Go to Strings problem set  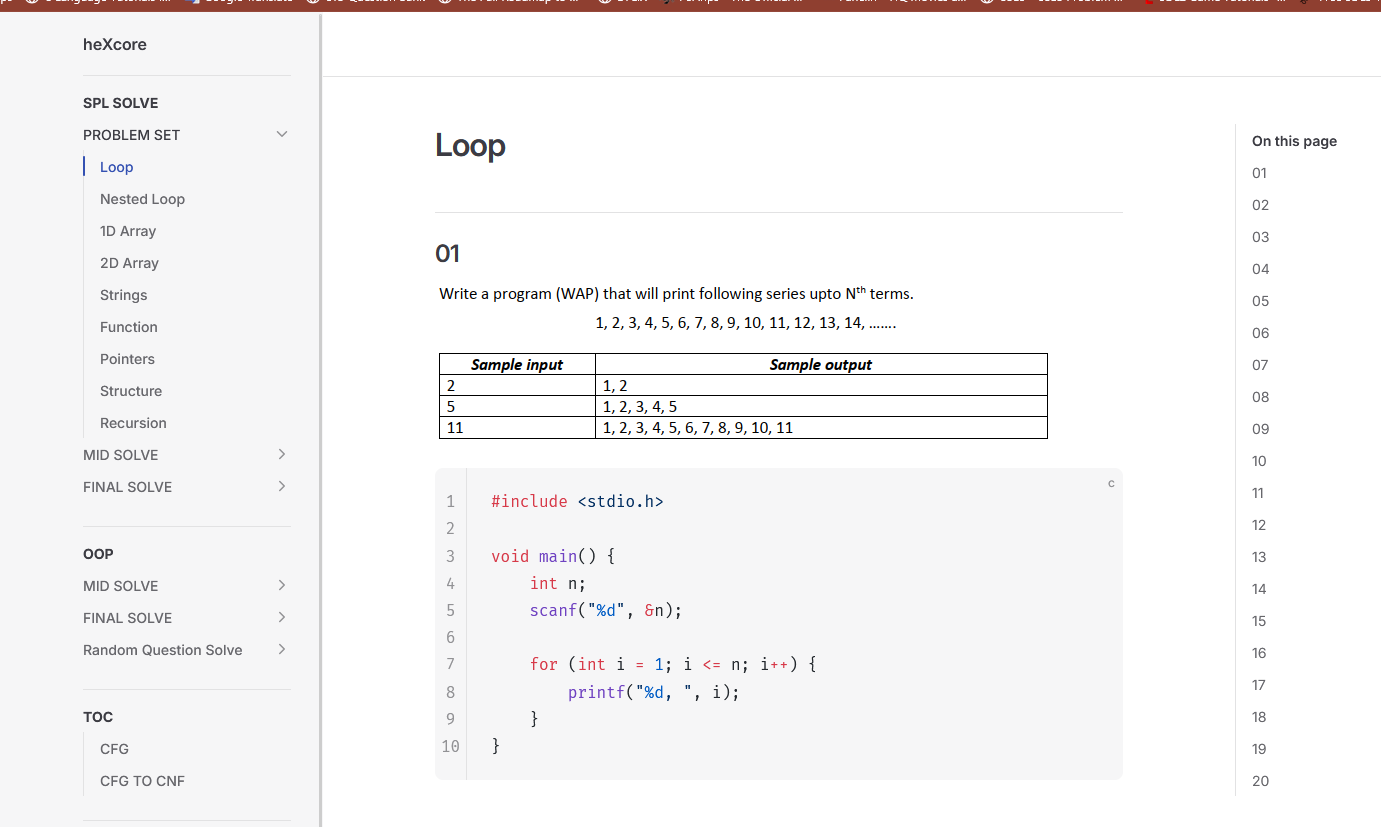[x=124, y=295]
